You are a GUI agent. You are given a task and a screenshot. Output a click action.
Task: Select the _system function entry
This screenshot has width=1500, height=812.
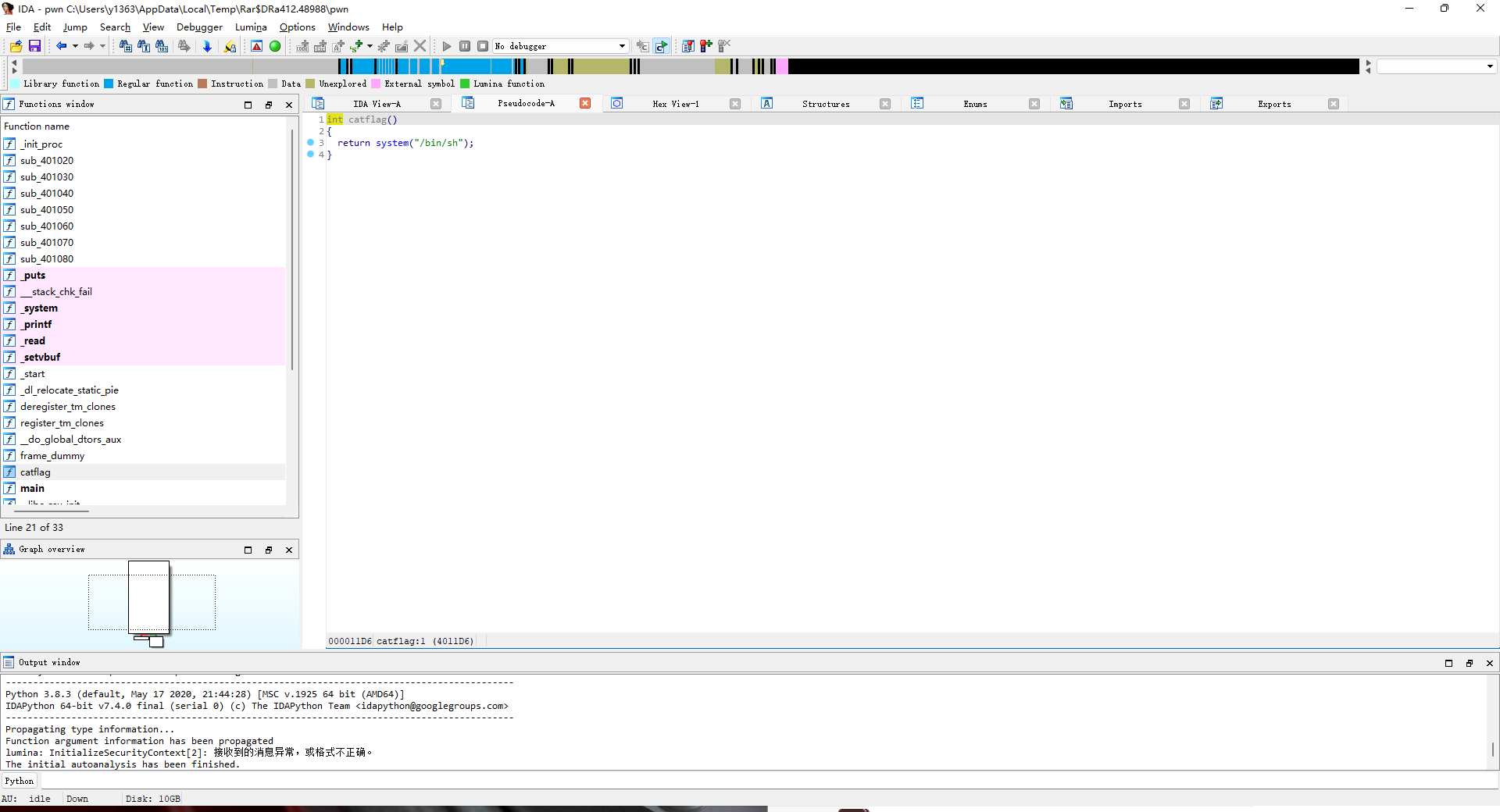point(144,308)
